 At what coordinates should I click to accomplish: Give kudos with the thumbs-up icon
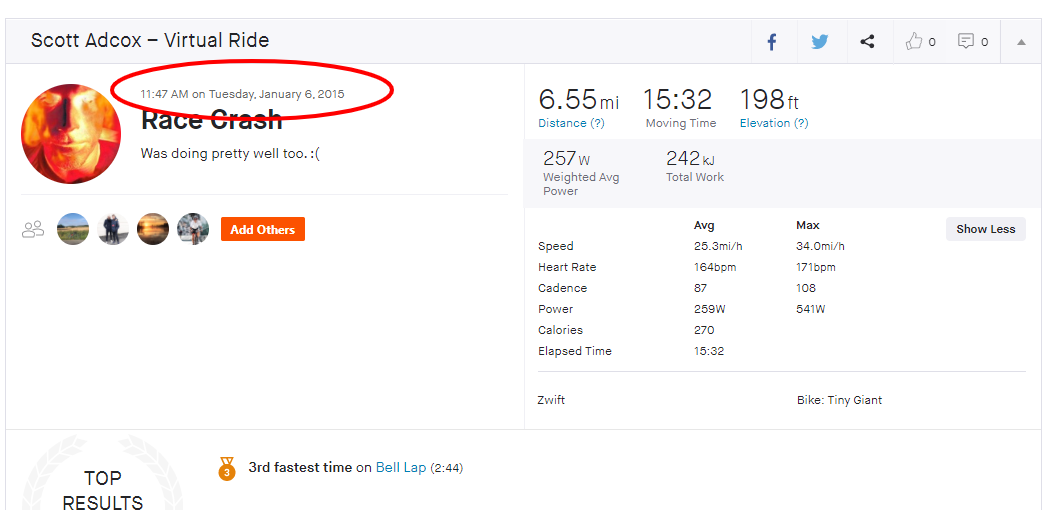914,42
